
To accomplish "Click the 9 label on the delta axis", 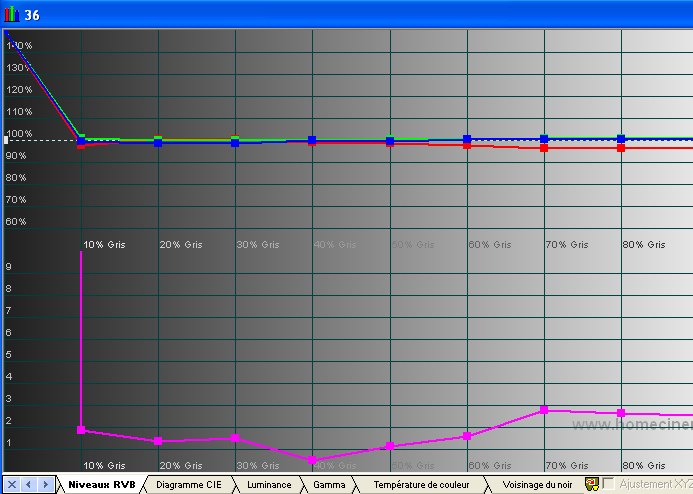I will (8, 266).
